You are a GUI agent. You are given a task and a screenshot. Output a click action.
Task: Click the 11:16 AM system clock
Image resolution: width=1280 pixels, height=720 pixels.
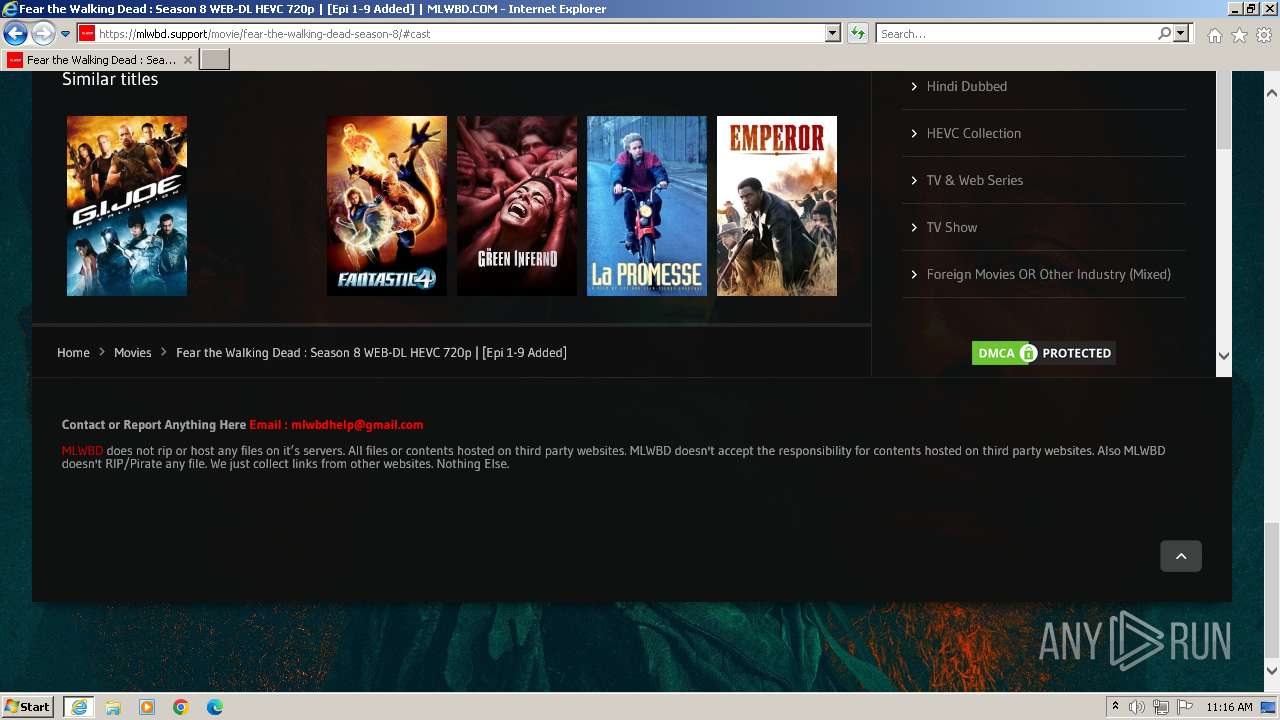[1229, 707]
